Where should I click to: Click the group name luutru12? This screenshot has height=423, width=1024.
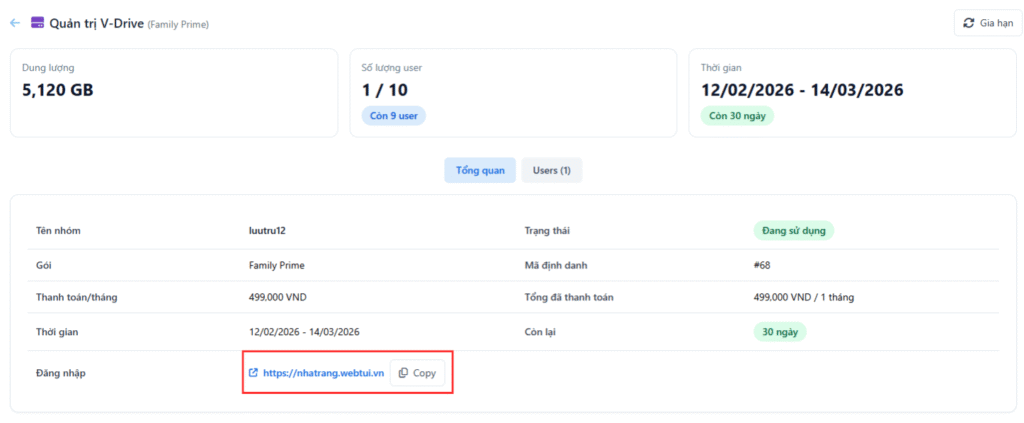tap(268, 231)
